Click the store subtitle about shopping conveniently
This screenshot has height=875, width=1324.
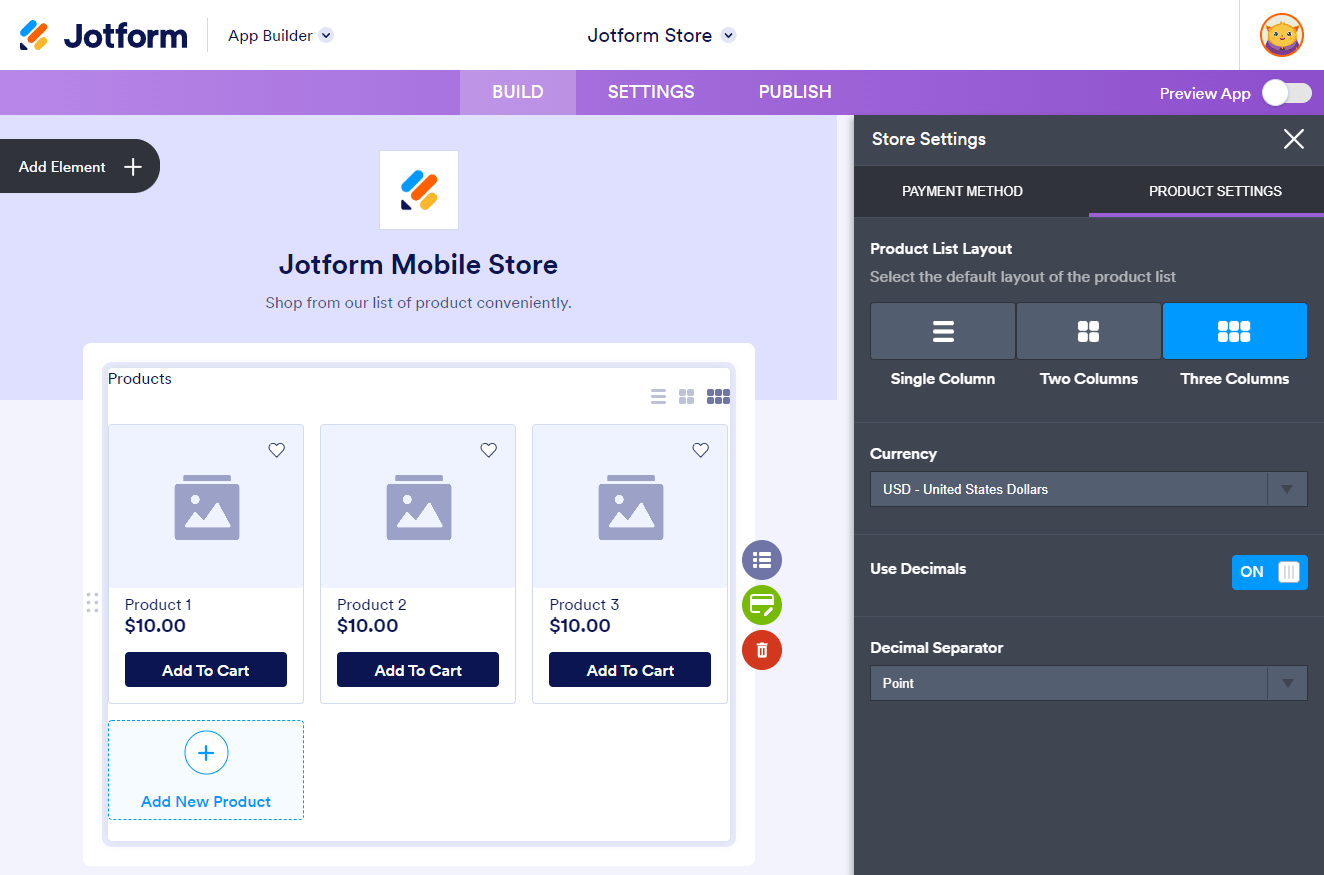pos(418,302)
